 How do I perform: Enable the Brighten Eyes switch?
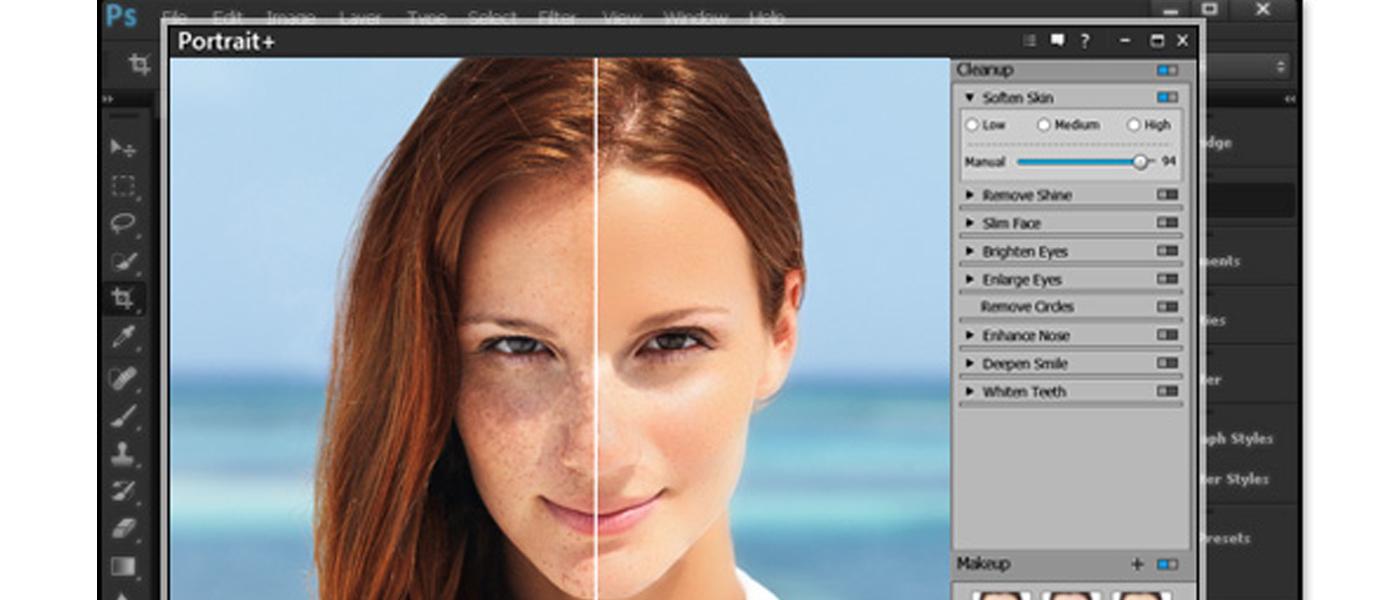pyautogui.click(x=1167, y=251)
